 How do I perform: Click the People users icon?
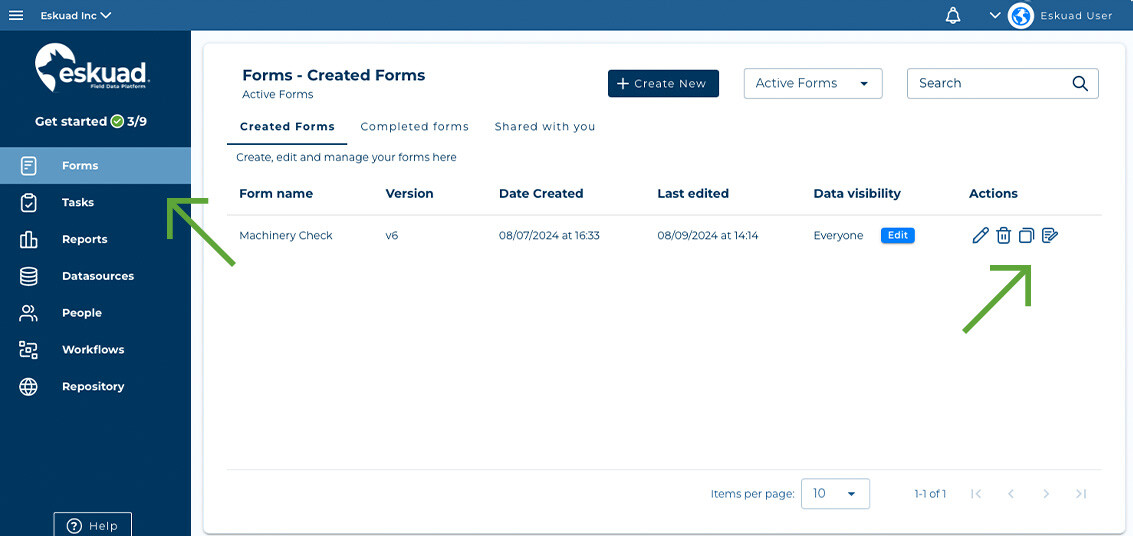tap(28, 313)
